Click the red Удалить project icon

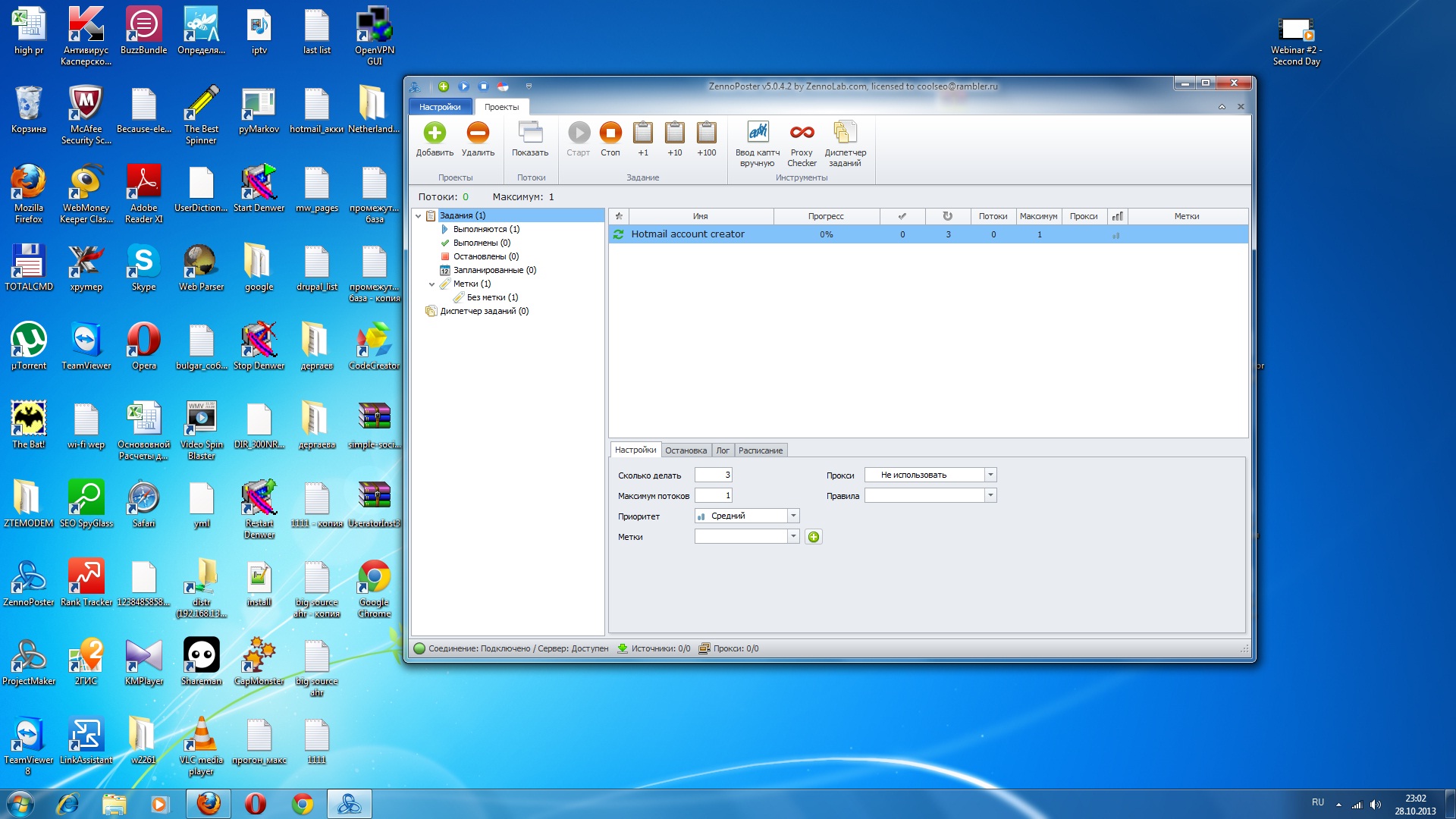478,133
